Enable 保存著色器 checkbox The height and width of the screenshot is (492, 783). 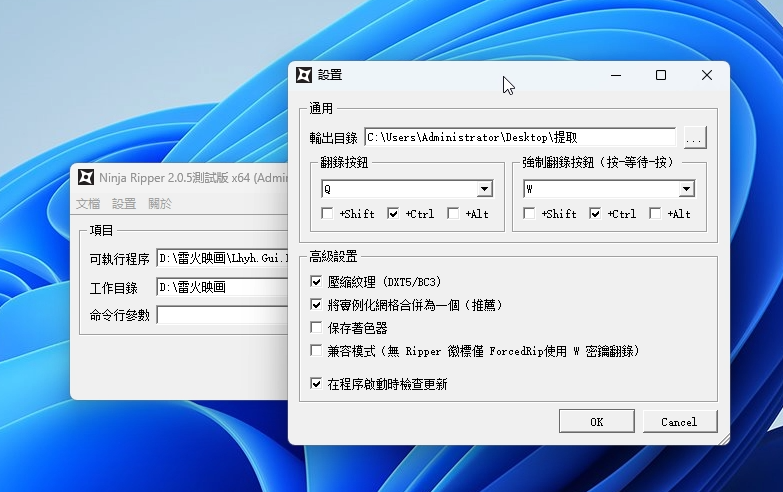316,328
